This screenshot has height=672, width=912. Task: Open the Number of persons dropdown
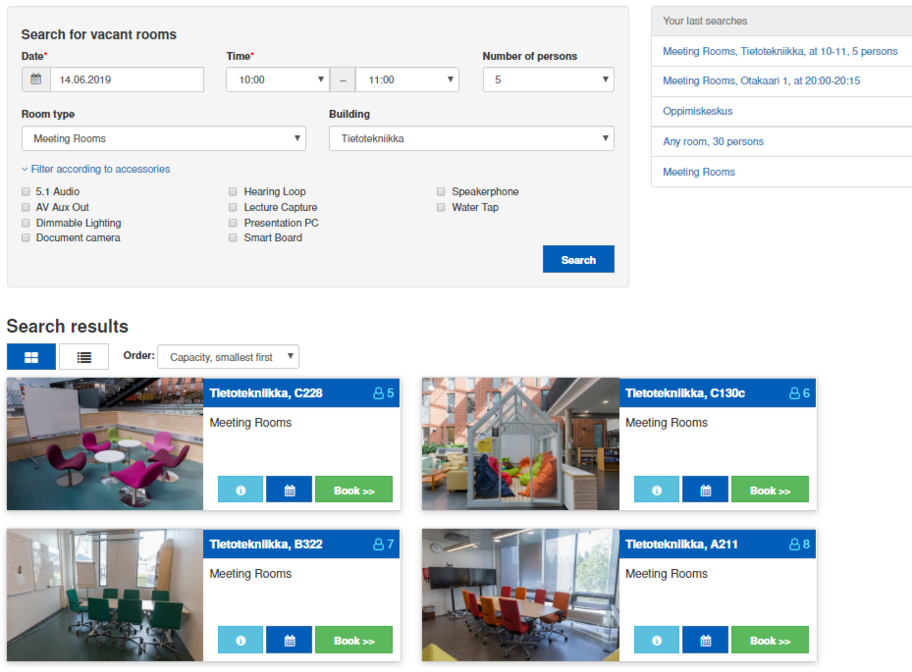(548, 80)
